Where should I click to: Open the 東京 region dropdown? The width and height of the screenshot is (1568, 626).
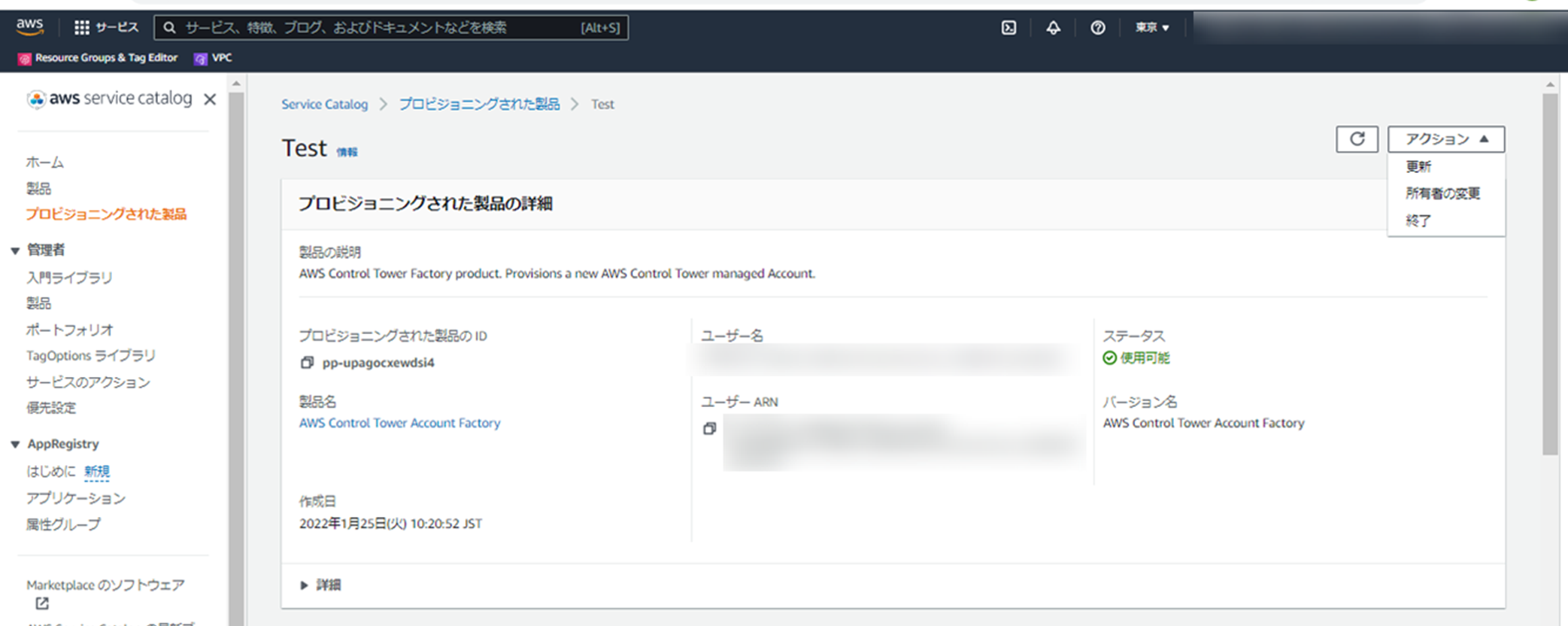(1152, 28)
